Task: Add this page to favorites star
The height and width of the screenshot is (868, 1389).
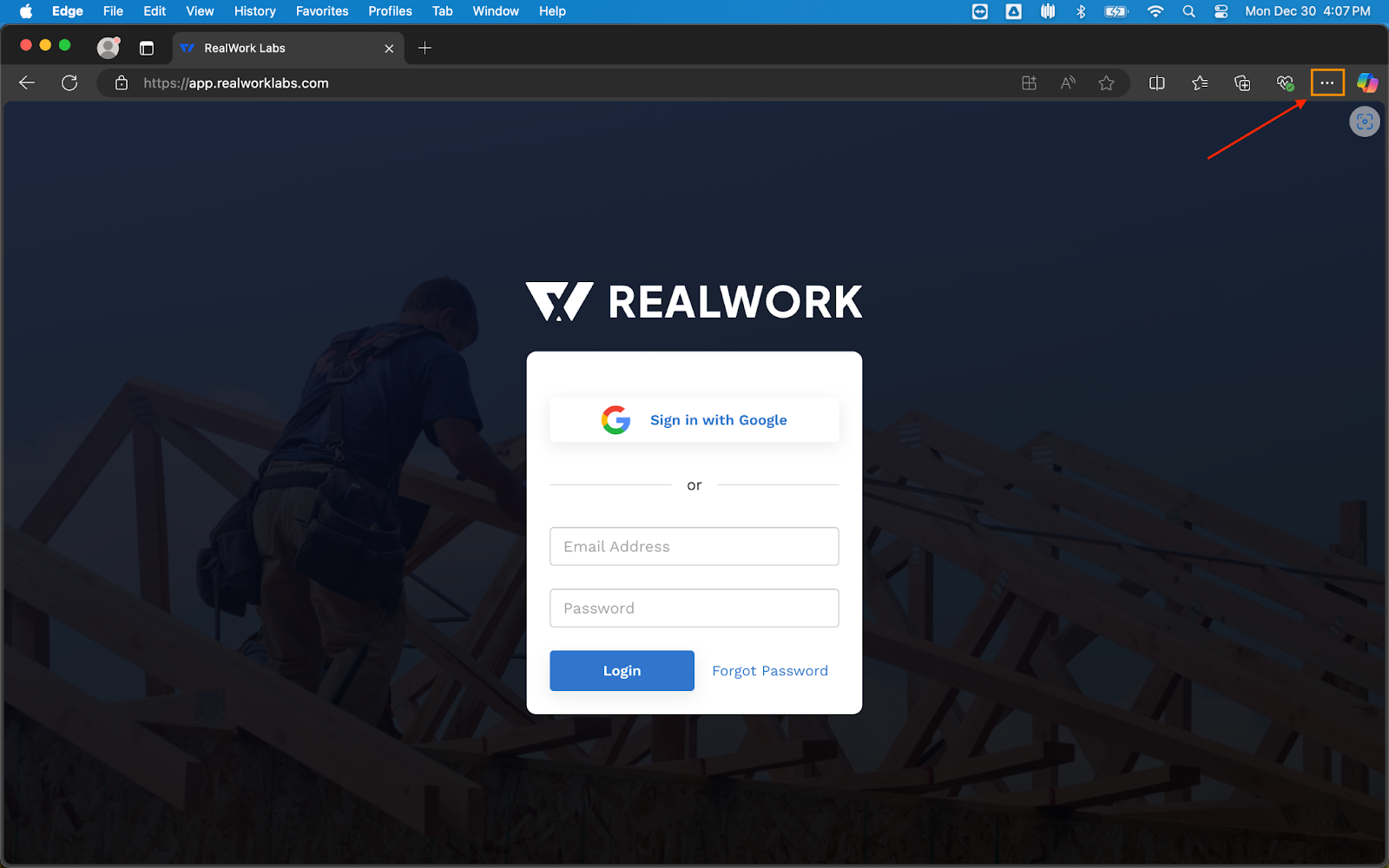Action: point(1106,83)
